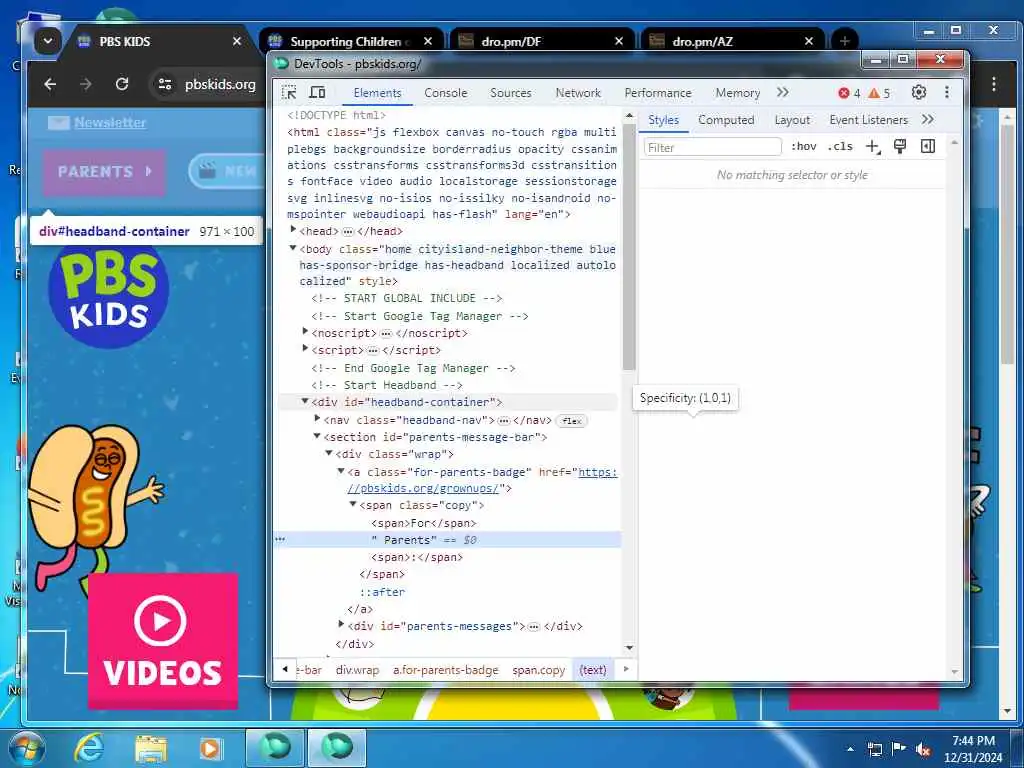Open the VIDEOS tile on PBS Kids page
This screenshot has width=1024, height=768.
[163, 641]
